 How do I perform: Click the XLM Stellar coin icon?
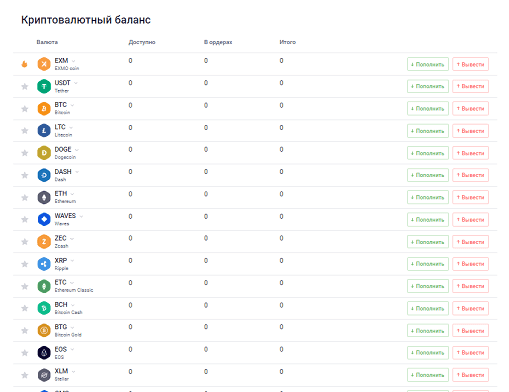point(44,375)
